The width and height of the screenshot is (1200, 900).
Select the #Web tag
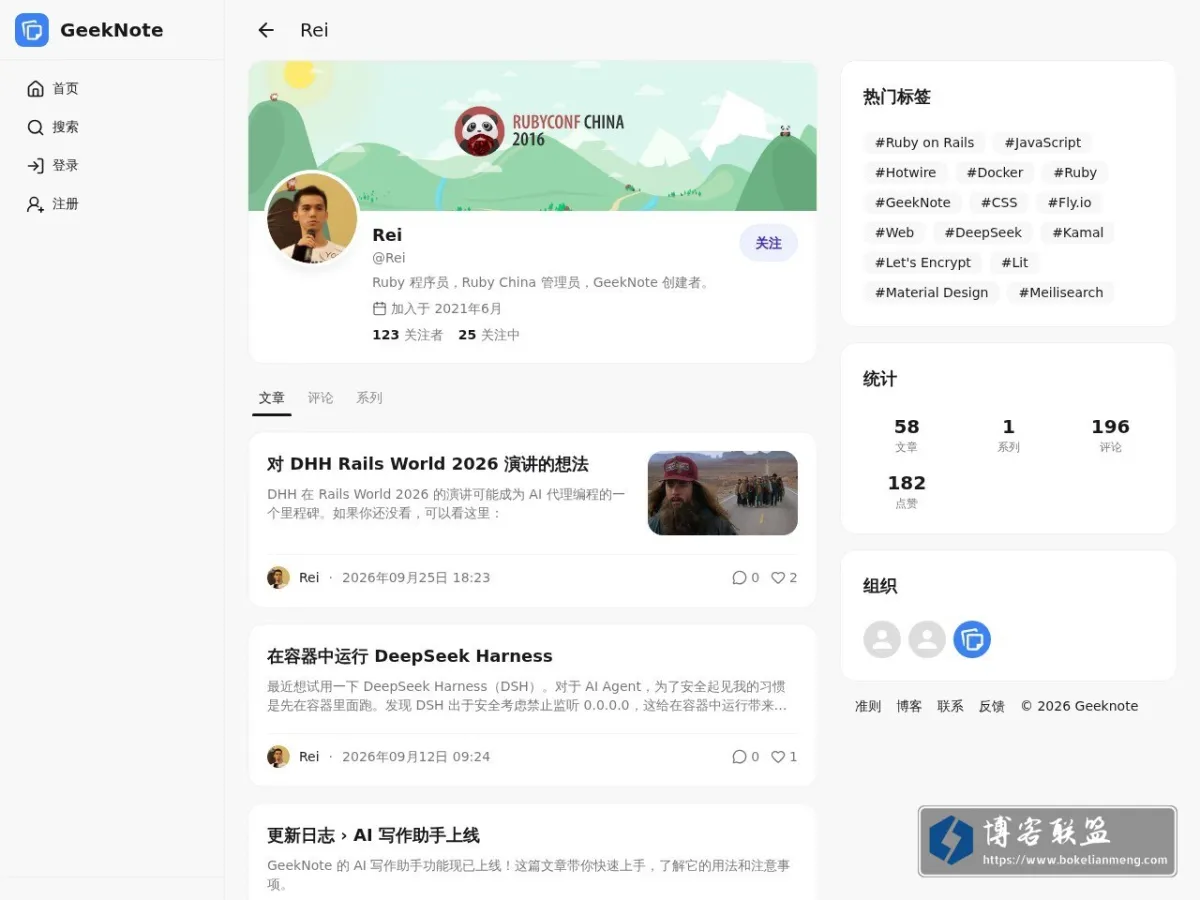[894, 232]
